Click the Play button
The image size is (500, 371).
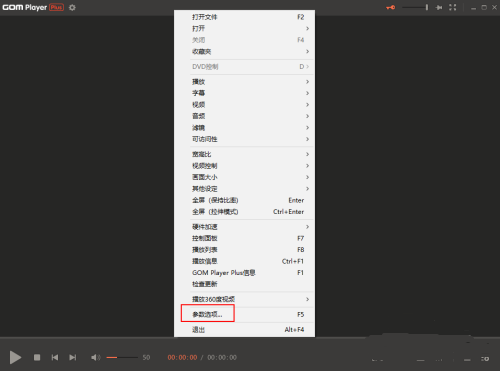coord(15,357)
